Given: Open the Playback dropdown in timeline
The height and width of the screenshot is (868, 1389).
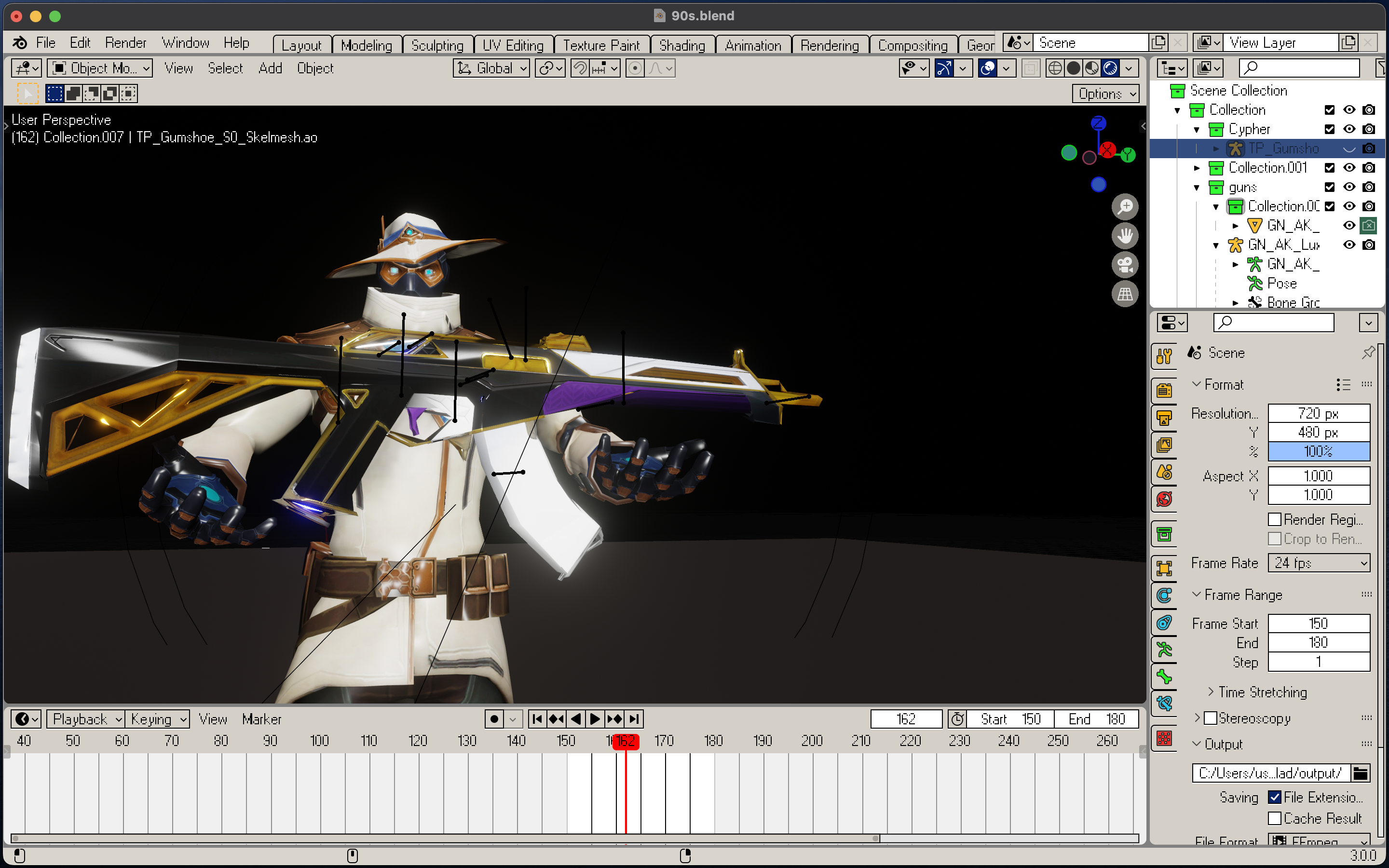Looking at the screenshot, I should [x=86, y=719].
